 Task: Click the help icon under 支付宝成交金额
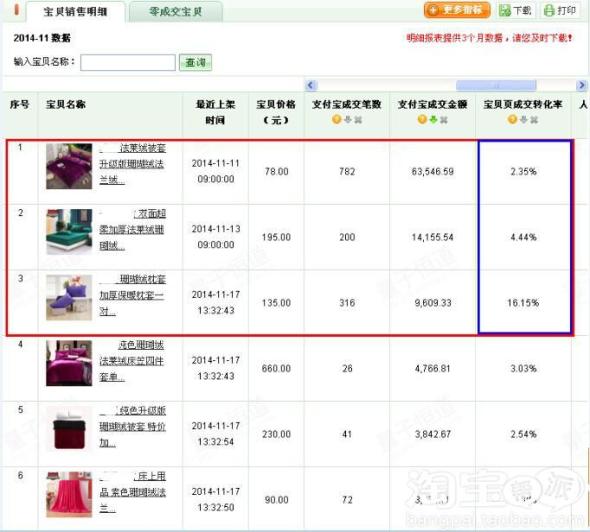click(x=422, y=119)
